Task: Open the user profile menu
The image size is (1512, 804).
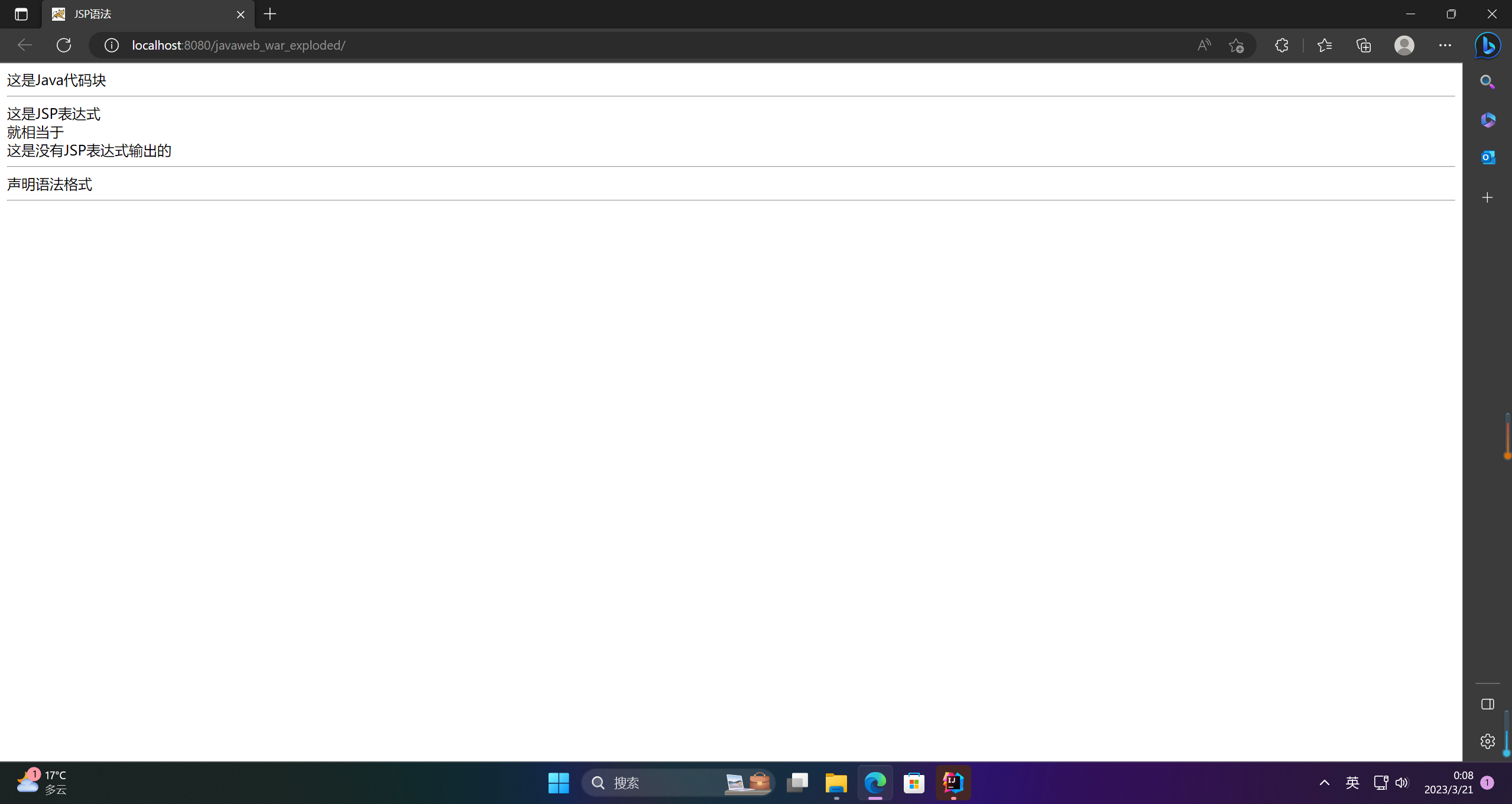Action: (x=1404, y=45)
